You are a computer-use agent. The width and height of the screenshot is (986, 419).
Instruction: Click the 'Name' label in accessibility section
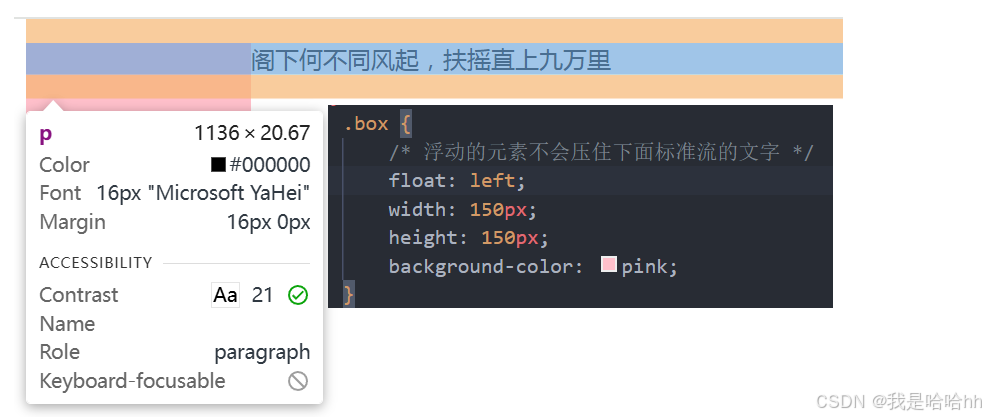67,324
